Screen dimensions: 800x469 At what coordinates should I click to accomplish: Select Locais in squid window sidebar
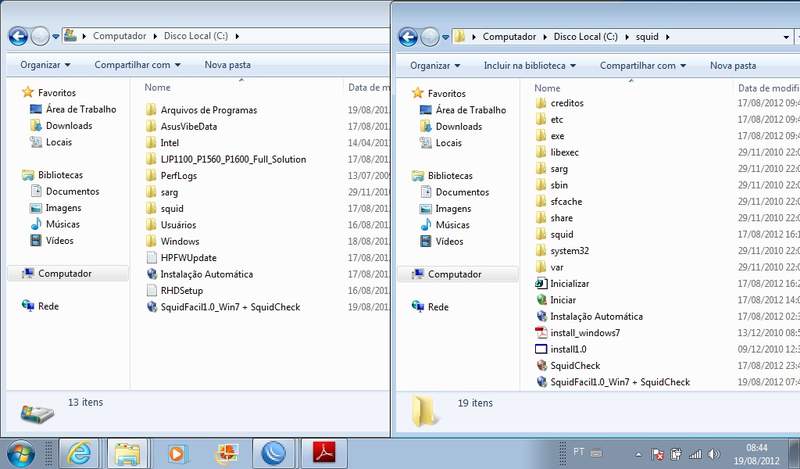[x=441, y=143]
